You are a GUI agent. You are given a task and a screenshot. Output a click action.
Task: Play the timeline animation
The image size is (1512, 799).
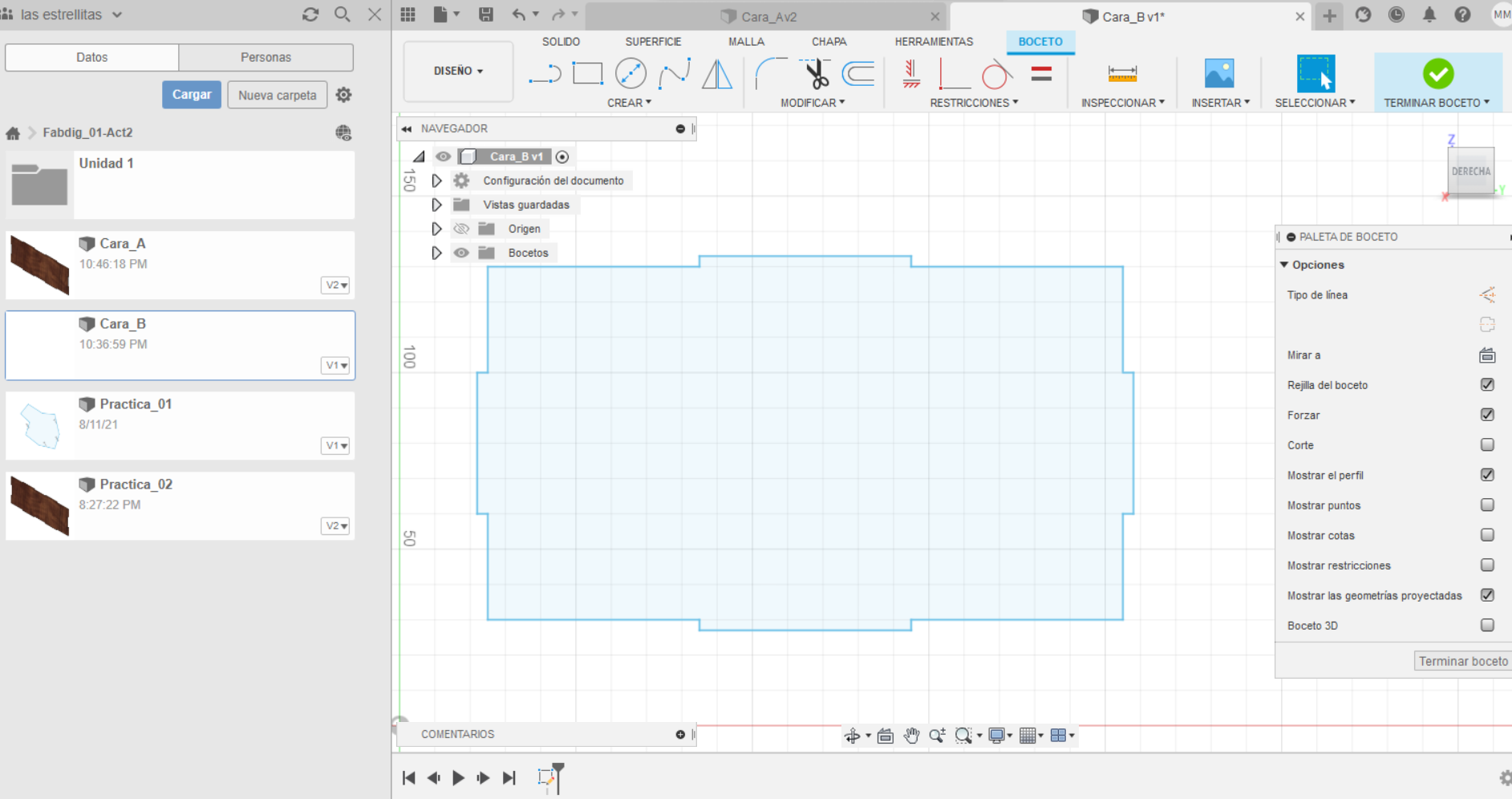(x=458, y=777)
